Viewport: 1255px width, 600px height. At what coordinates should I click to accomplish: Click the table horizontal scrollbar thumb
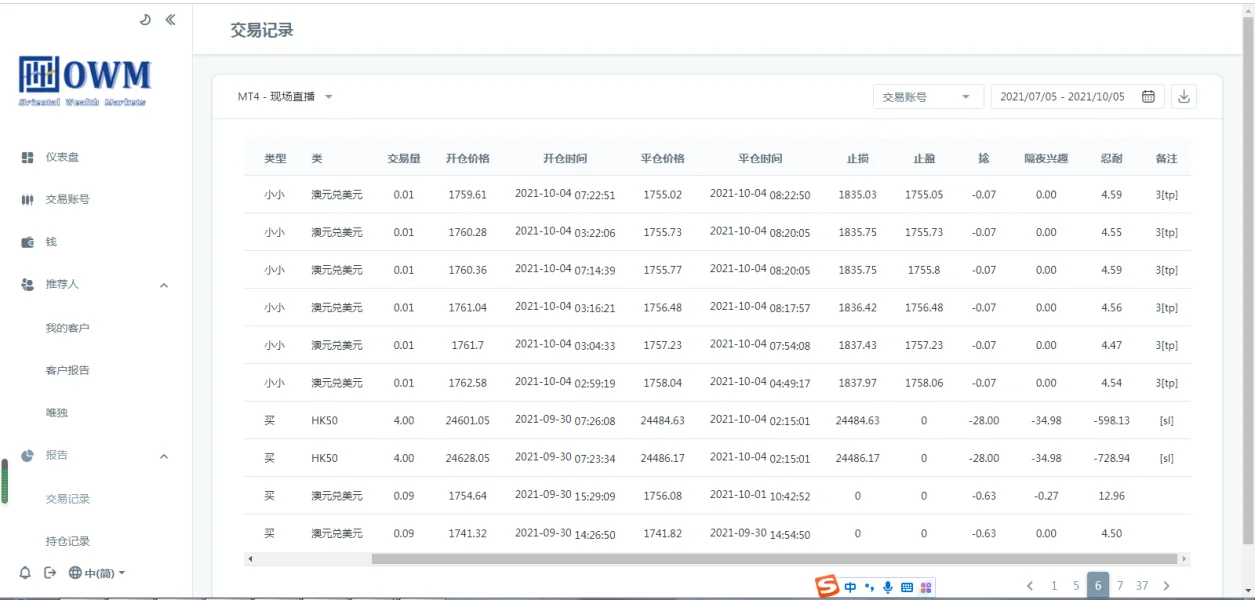pos(774,559)
